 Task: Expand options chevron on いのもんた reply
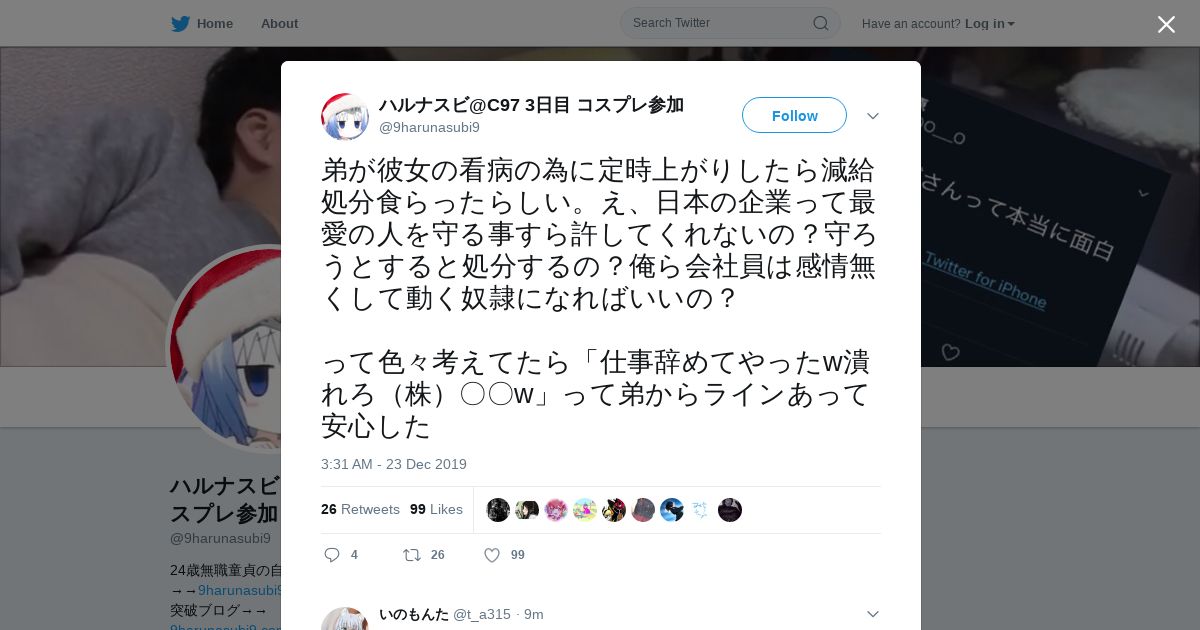[873, 614]
